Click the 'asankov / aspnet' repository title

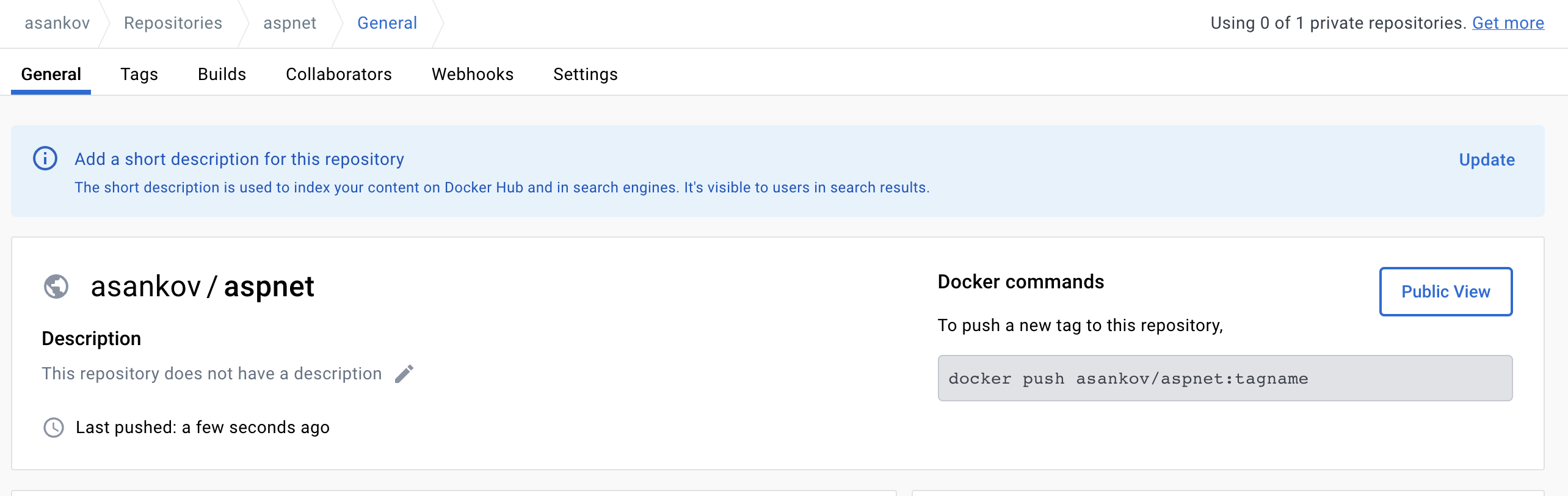click(x=203, y=286)
